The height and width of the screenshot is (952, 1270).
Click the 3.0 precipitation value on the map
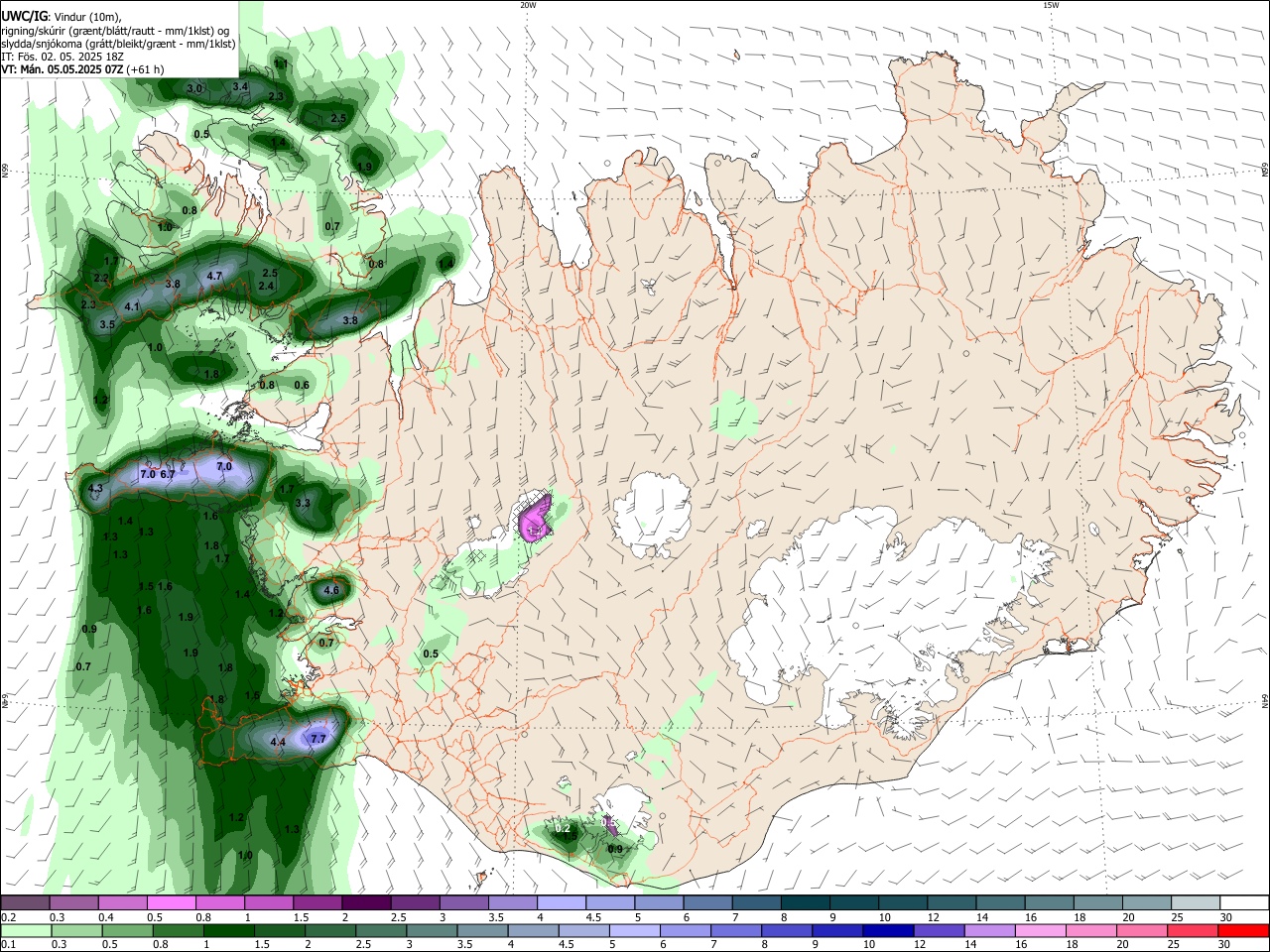point(194,89)
